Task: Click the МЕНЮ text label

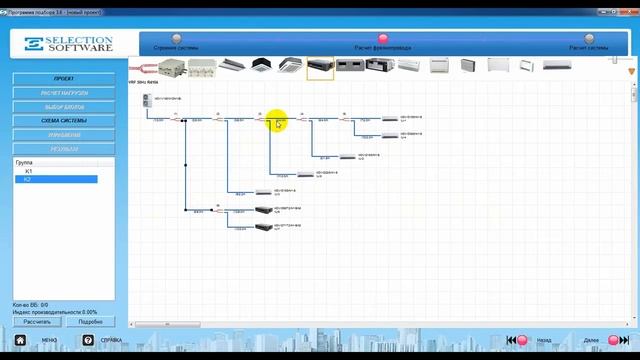Action: 49,340
